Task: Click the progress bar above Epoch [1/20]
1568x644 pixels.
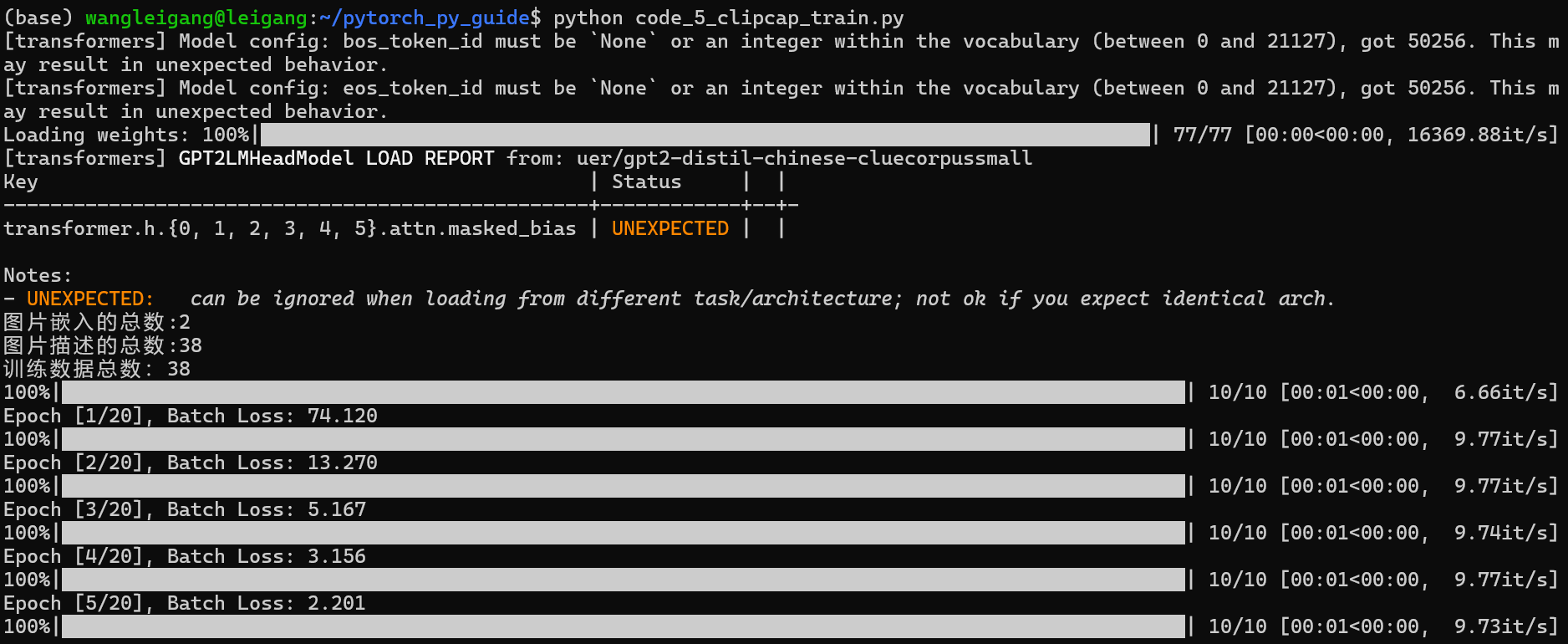Action: pyautogui.click(x=624, y=392)
